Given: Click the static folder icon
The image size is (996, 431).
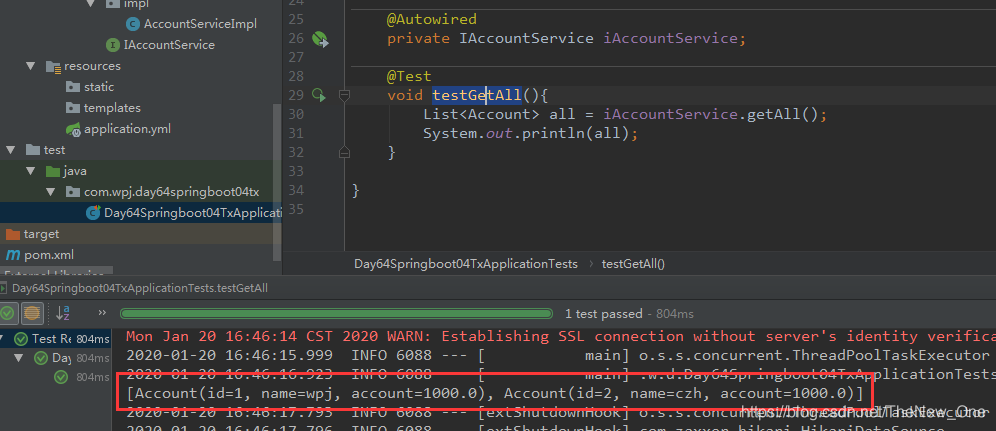Looking at the screenshot, I should (73, 87).
